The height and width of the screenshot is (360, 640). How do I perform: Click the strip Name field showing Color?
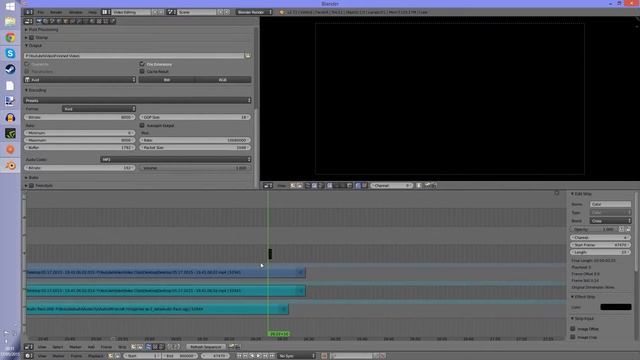coord(610,204)
